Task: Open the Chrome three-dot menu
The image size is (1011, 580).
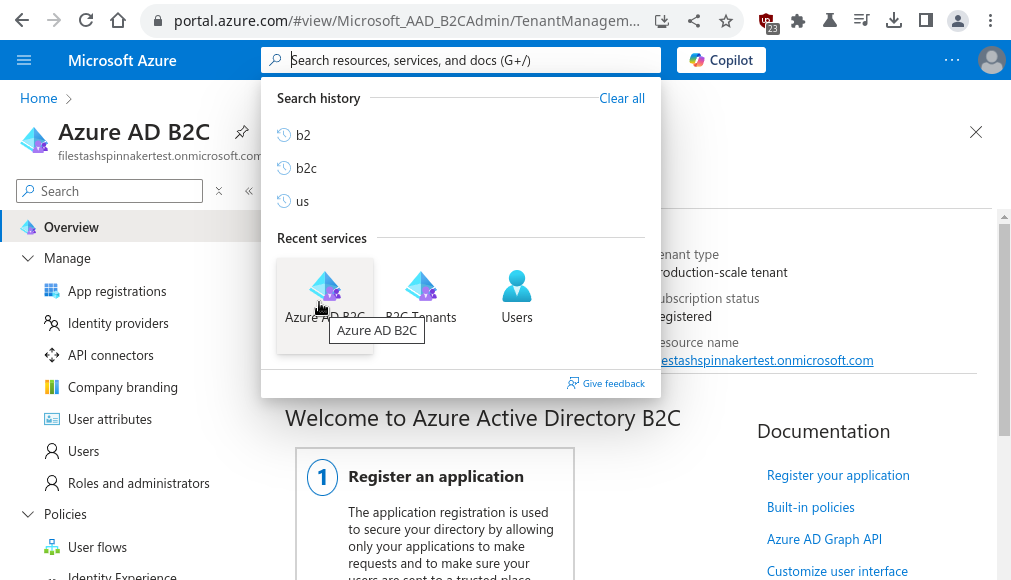Action: tap(990, 21)
